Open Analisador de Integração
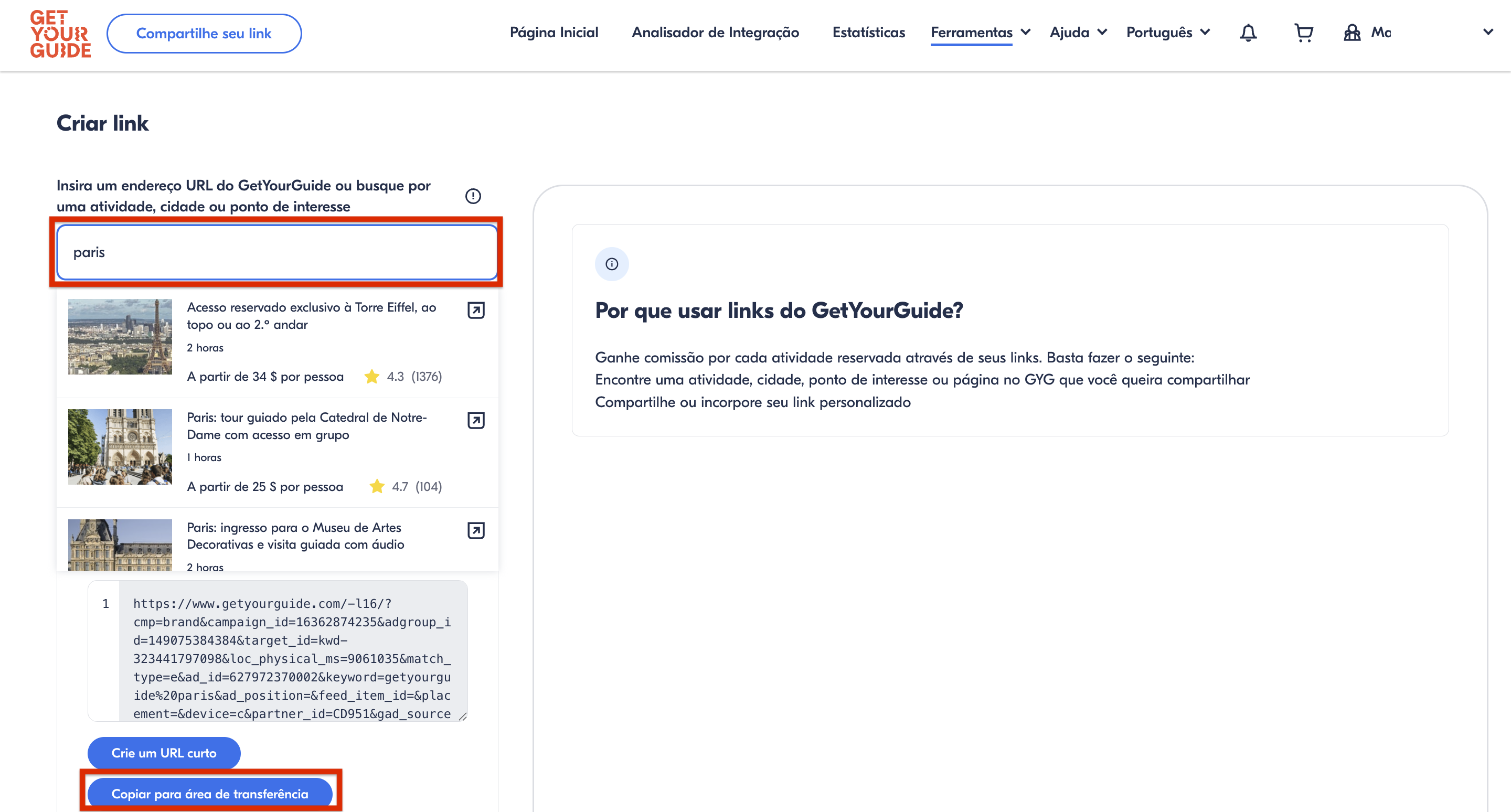Screen dimensions: 1511x812 click(715, 33)
